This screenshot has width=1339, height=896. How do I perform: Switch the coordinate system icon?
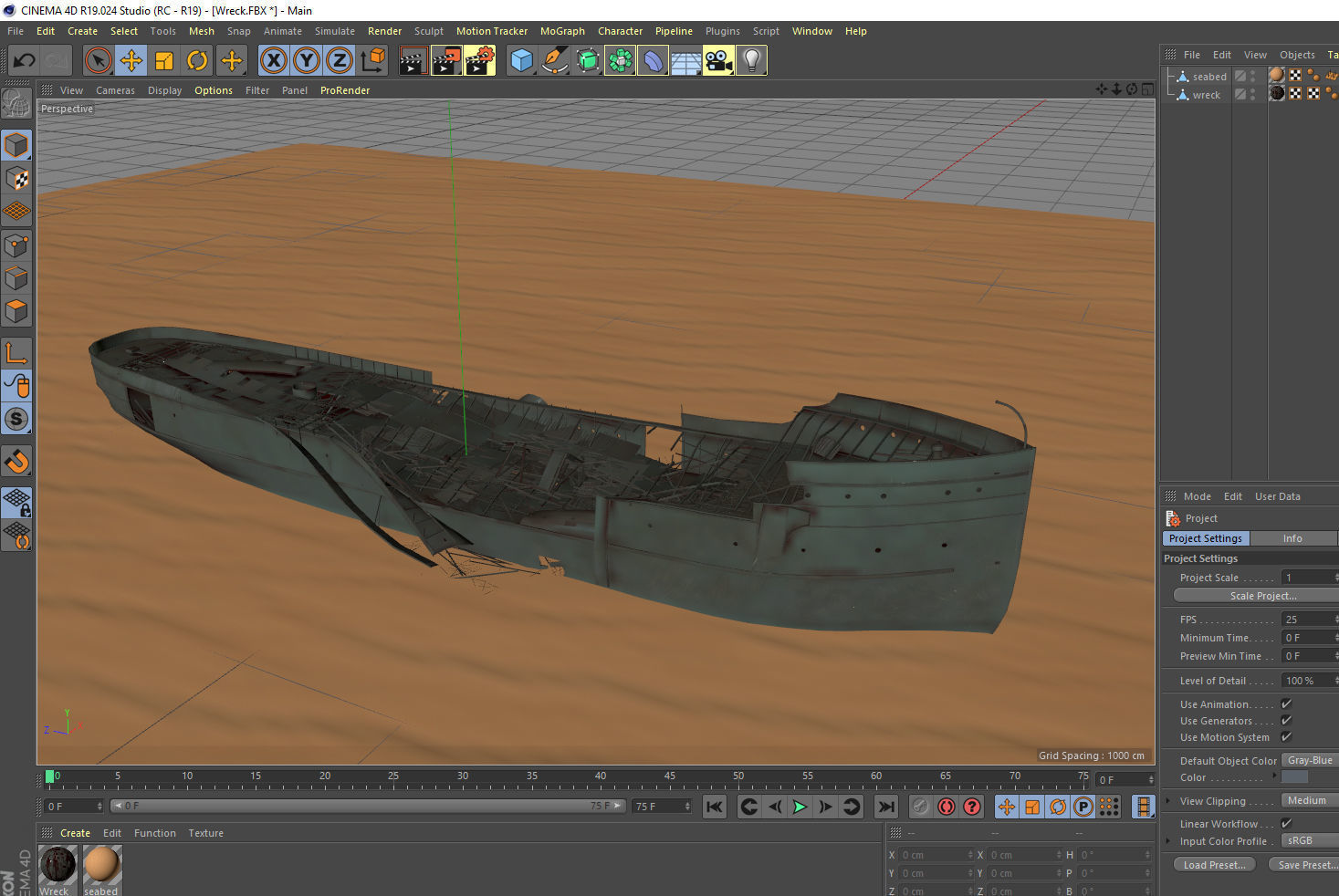tap(372, 61)
